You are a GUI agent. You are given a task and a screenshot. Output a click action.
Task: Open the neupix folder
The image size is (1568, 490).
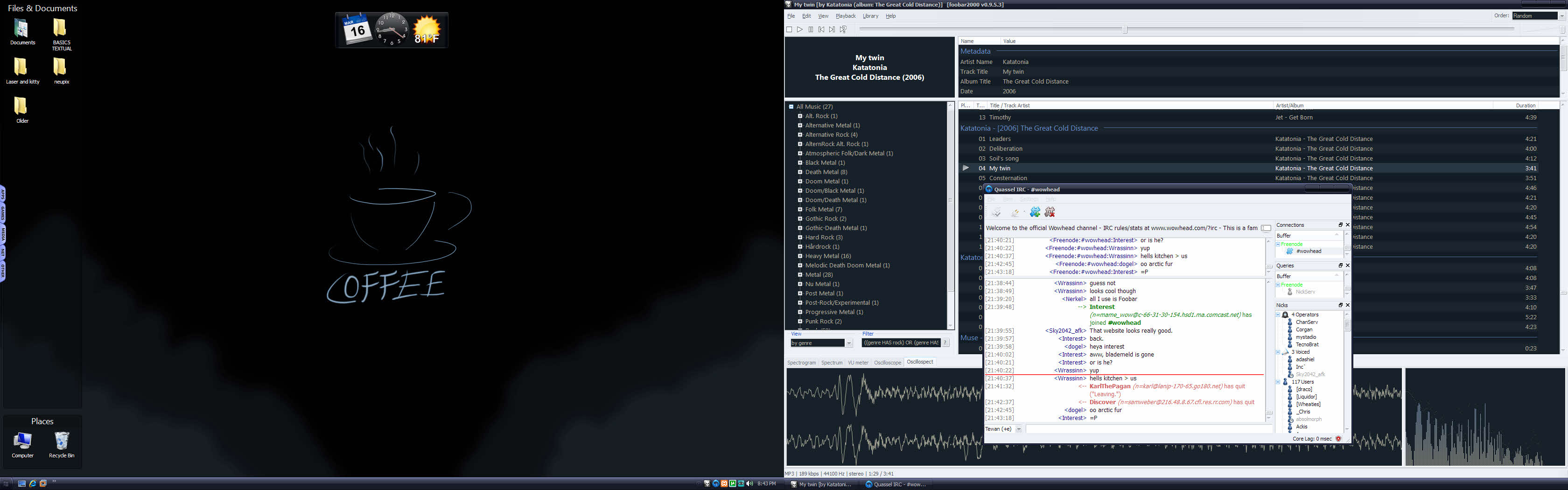click(x=60, y=69)
